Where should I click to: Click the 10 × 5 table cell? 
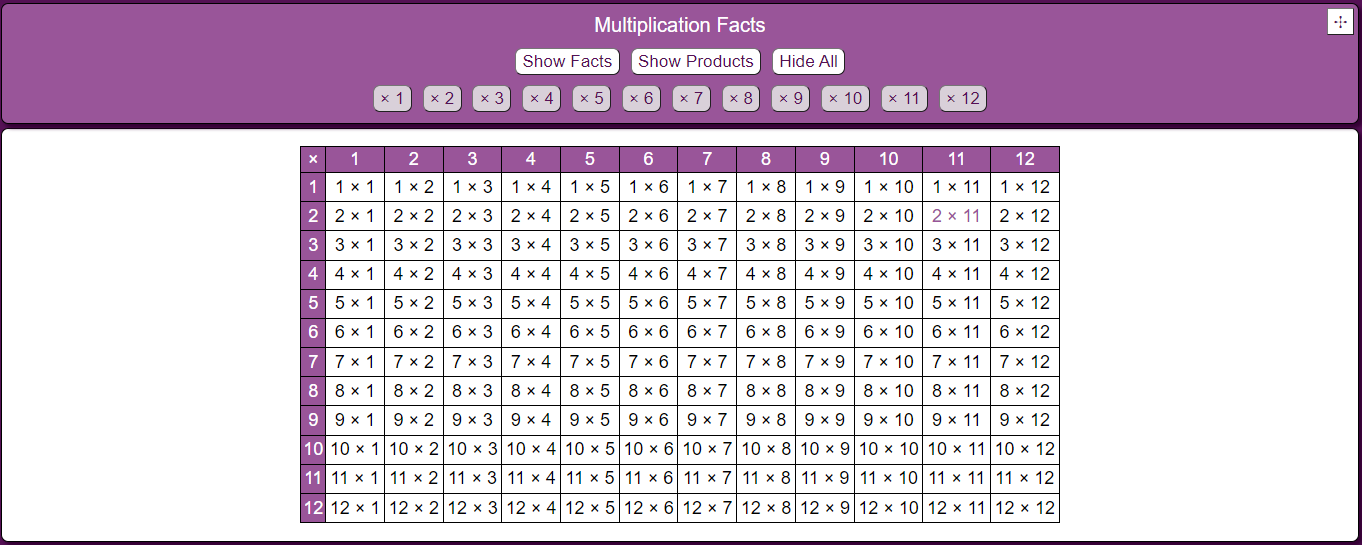(x=590, y=450)
